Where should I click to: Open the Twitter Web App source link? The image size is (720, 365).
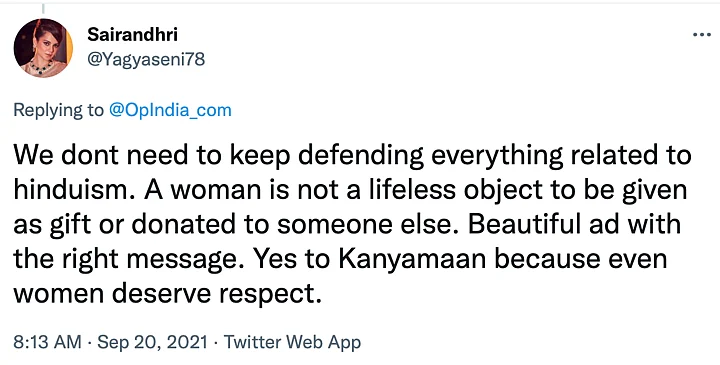coord(292,343)
